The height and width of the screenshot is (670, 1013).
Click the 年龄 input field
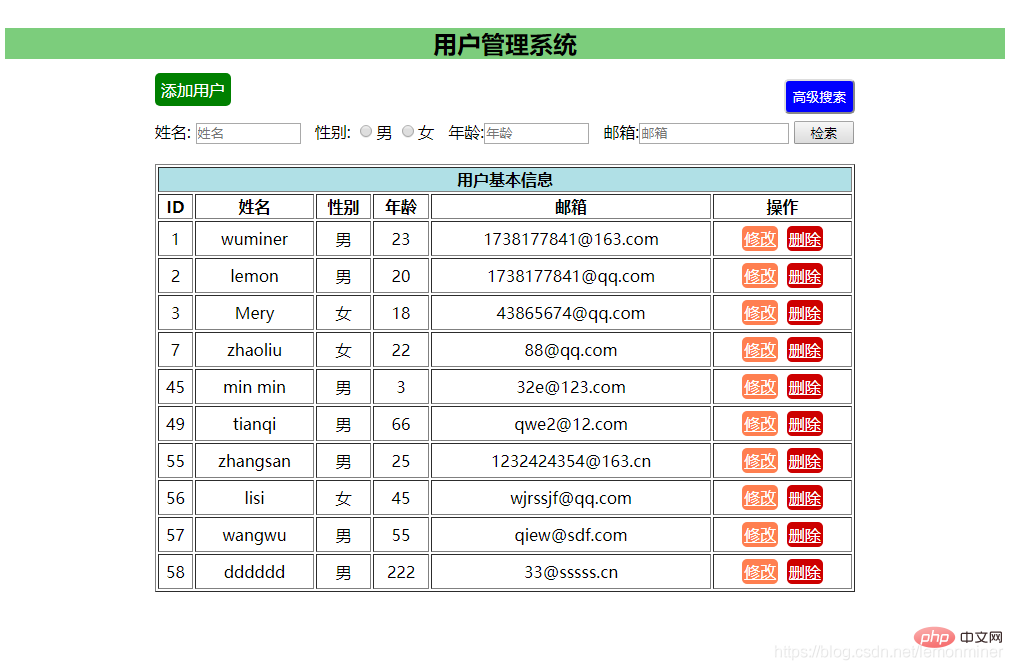[x=536, y=132]
